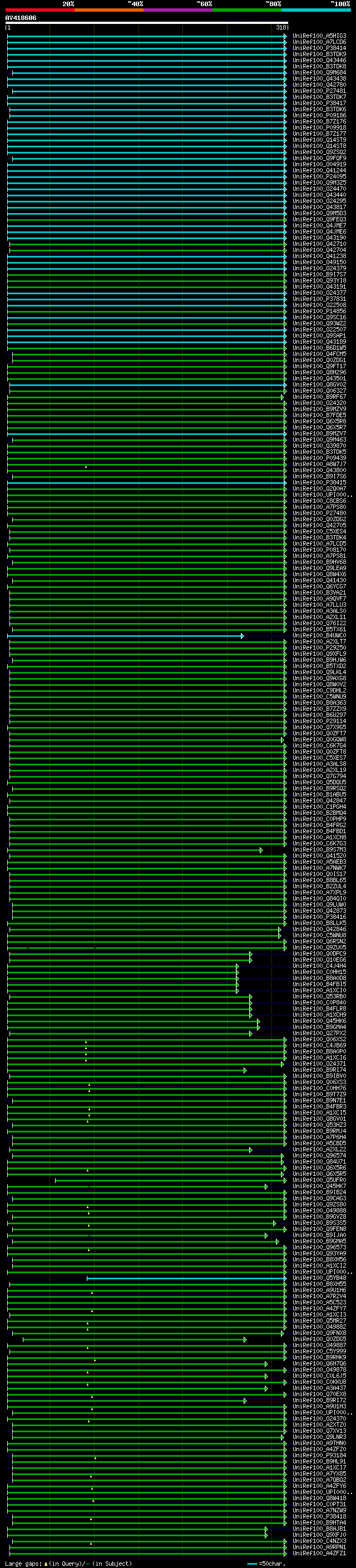Screen dimensions: 356x1568
Task: Select hit label UniRef100_O42710
Action: pos(319,244)
